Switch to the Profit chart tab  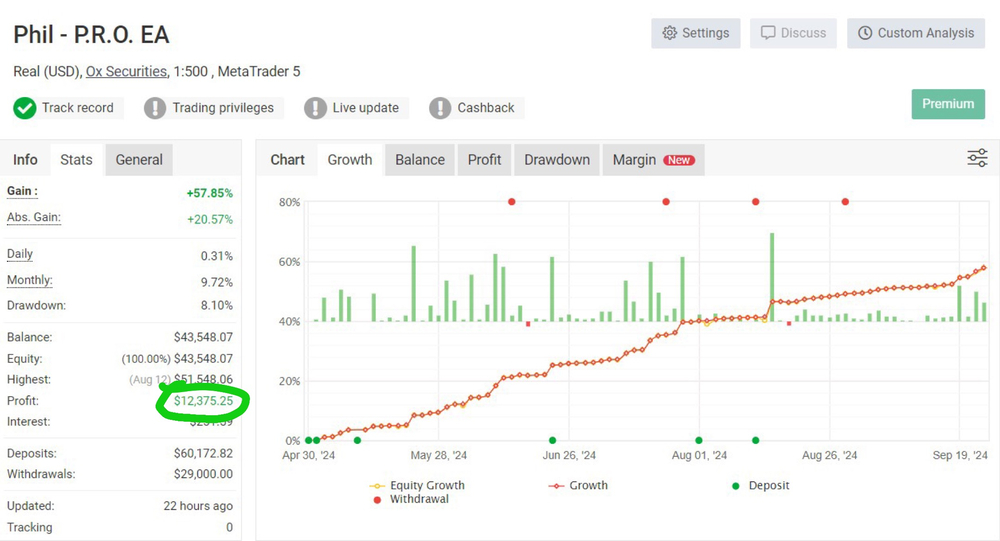(x=484, y=159)
